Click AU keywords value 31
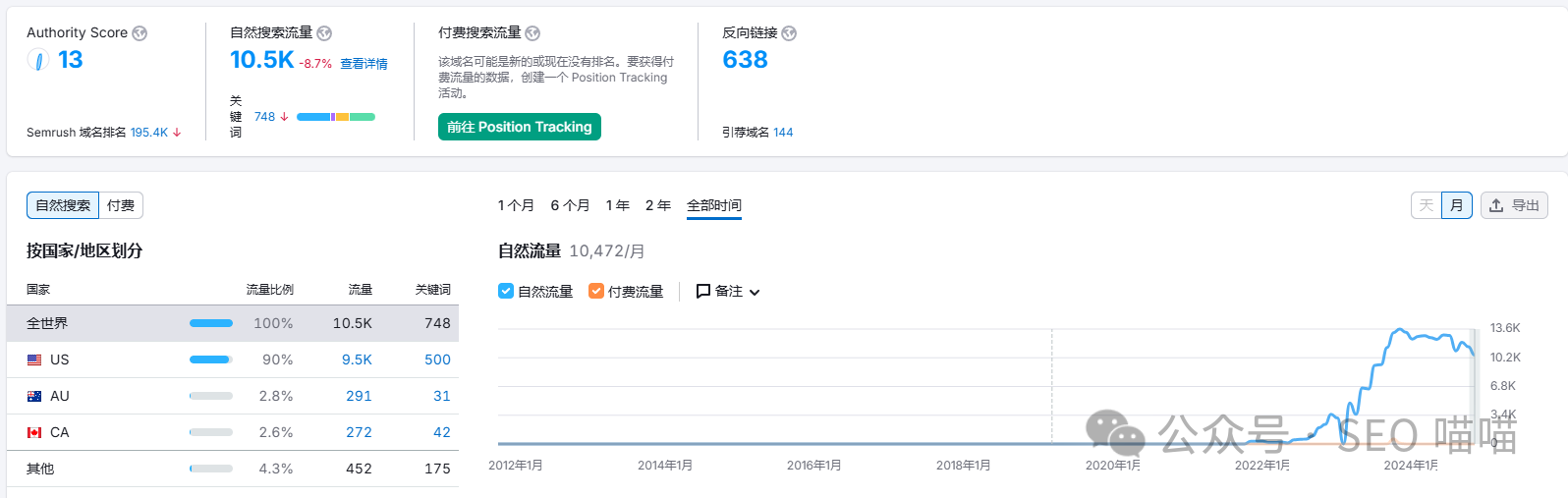1568x498 pixels. (442, 396)
